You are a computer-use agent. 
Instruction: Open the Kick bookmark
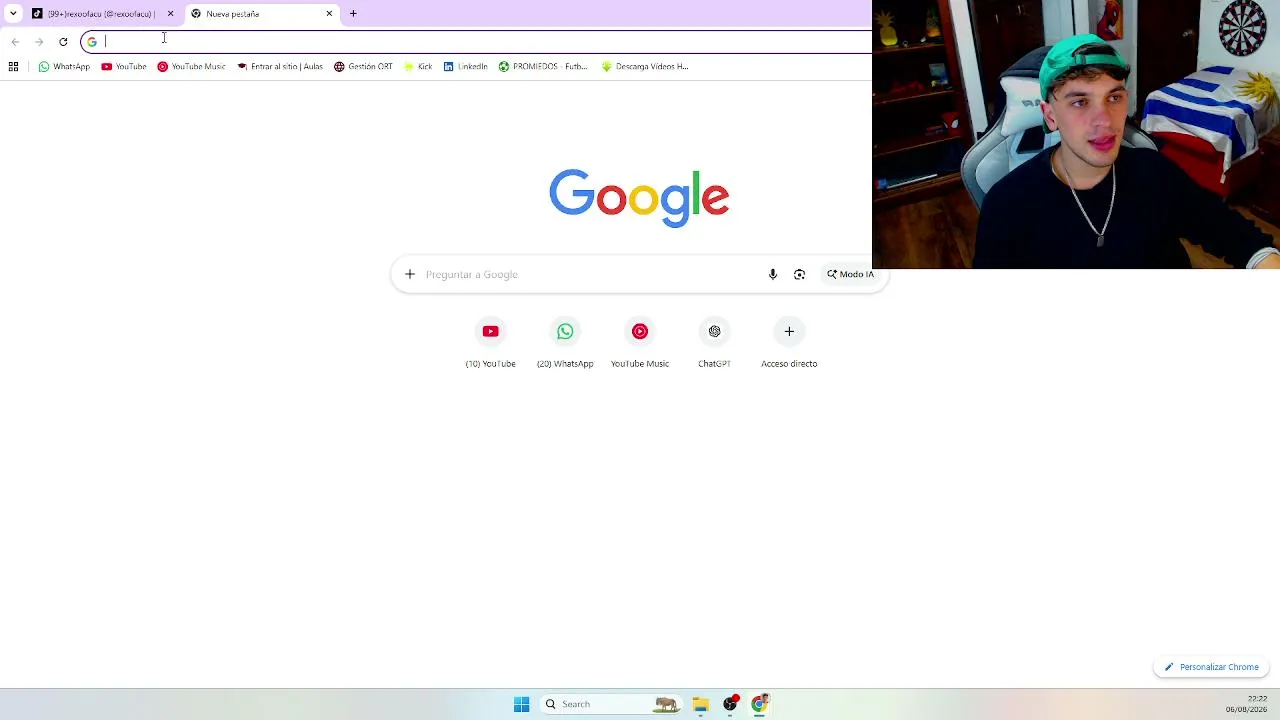pos(418,67)
